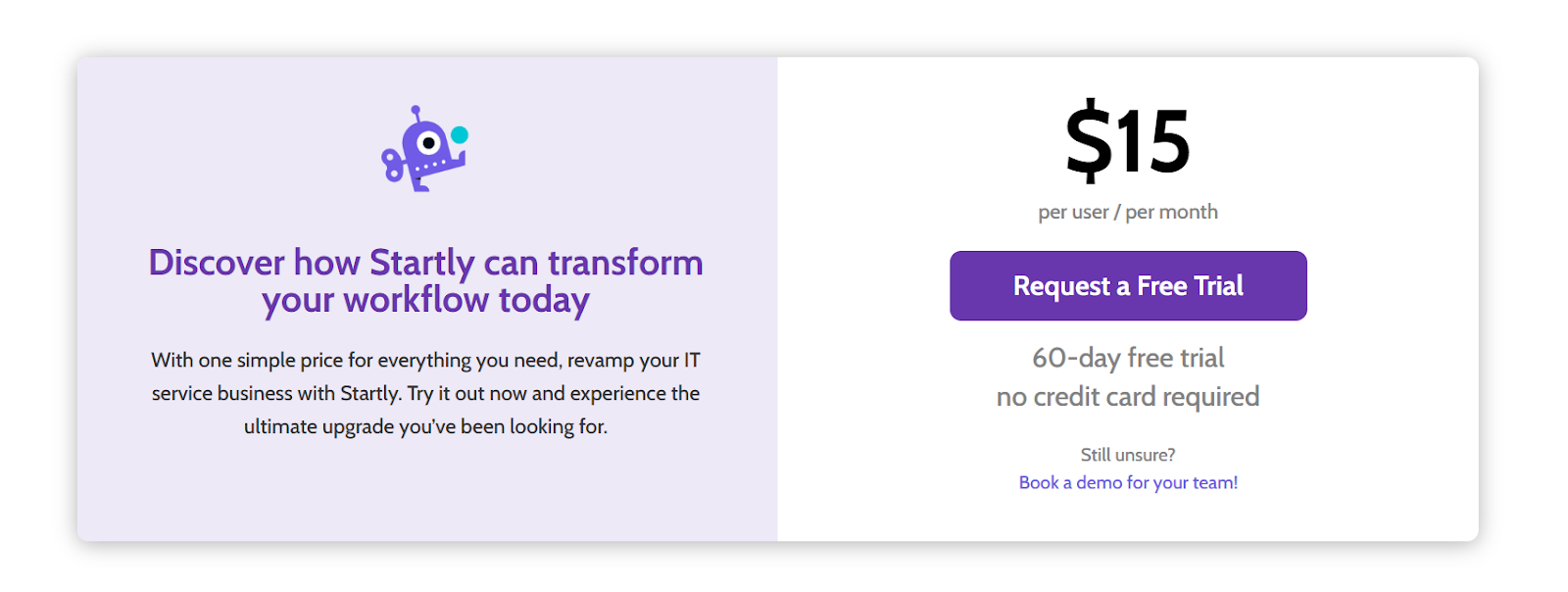Viewport: 1568px width, 592px height.
Task: Open the Book a demo for your team link
Action: click(1128, 482)
